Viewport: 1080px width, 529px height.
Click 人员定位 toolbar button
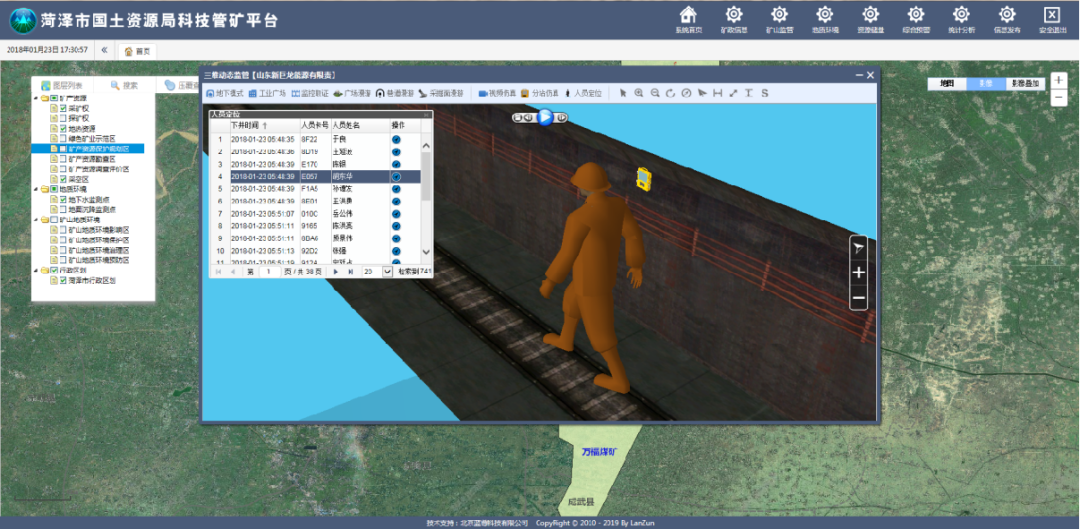pyautogui.click(x=583, y=93)
